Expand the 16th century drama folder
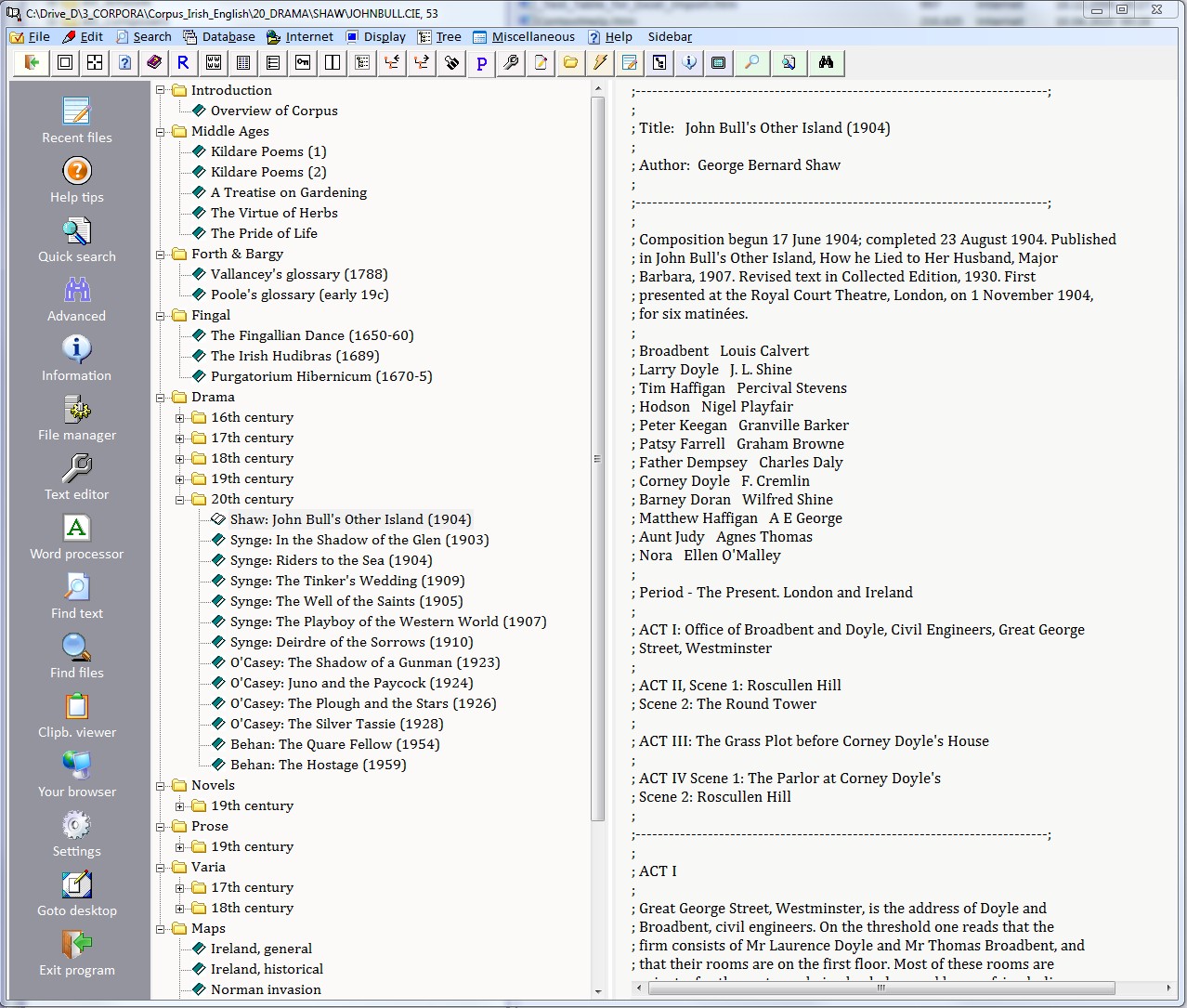The image size is (1187, 1008). click(x=180, y=418)
